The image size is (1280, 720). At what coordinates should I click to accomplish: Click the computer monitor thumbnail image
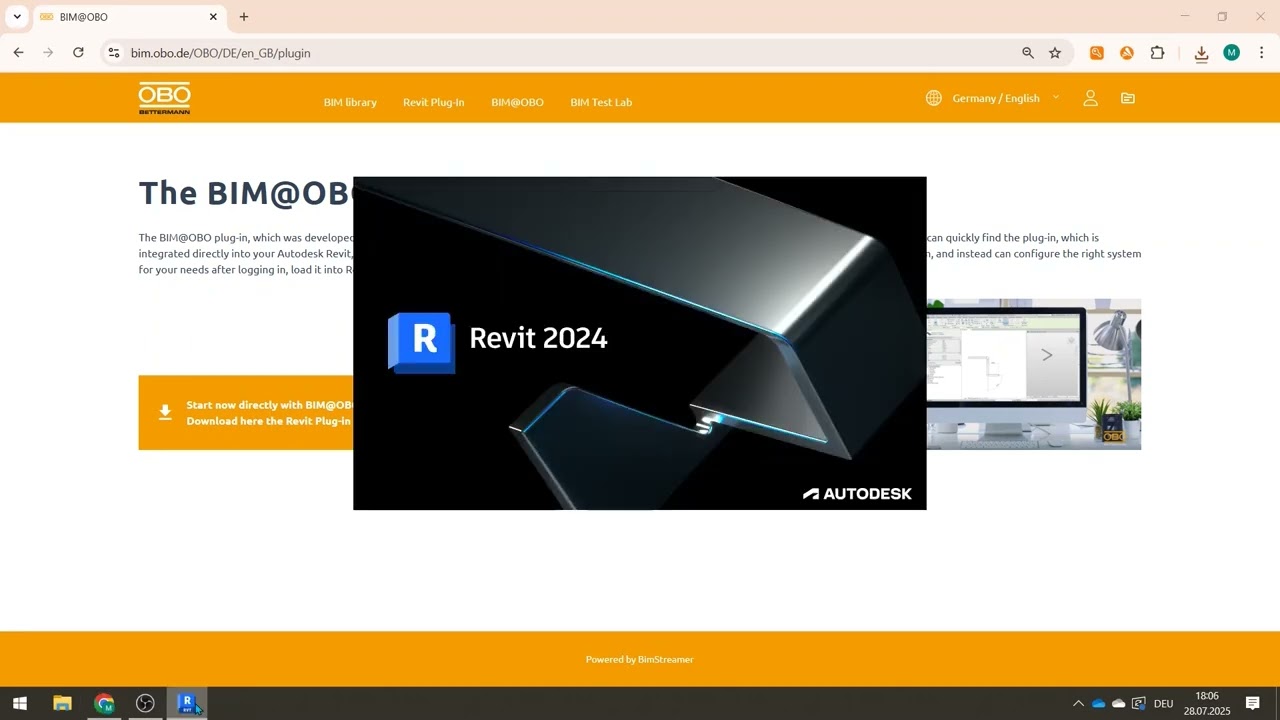pyautogui.click(x=1033, y=374)
